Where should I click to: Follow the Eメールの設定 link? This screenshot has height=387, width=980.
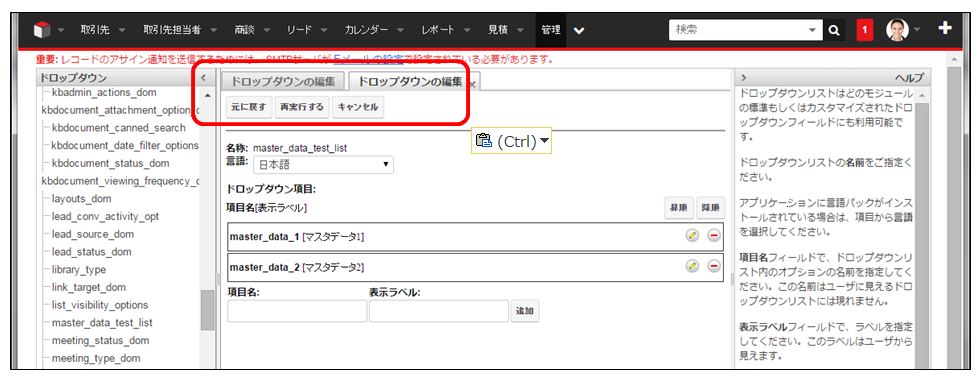pyautogui.click(x=368, y=59)
